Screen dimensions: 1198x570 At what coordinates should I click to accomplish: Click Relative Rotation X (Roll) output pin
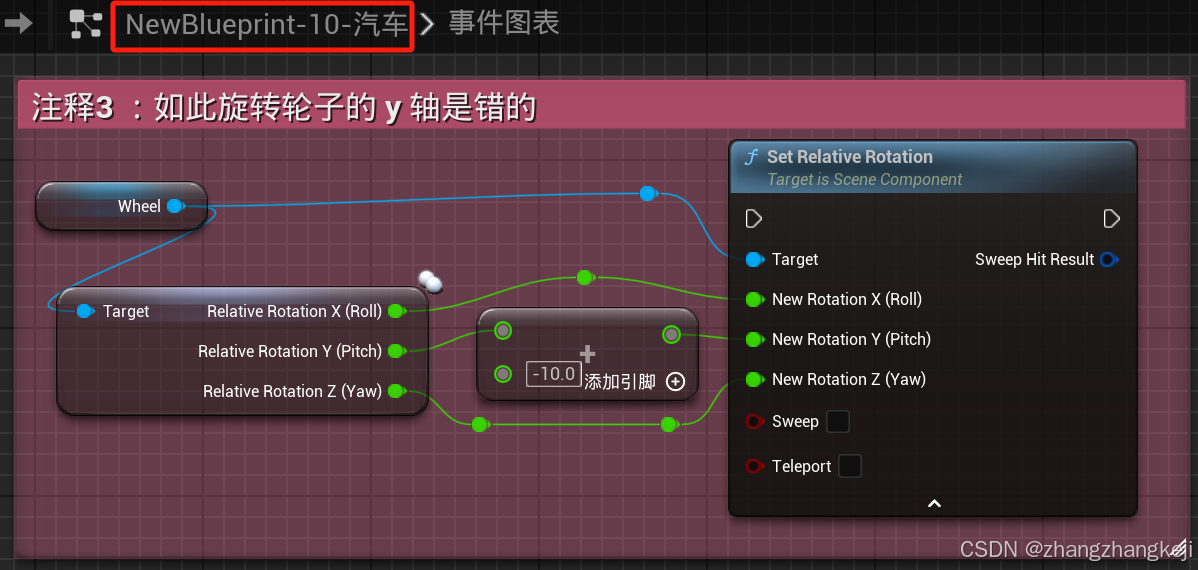pos(396,311)
